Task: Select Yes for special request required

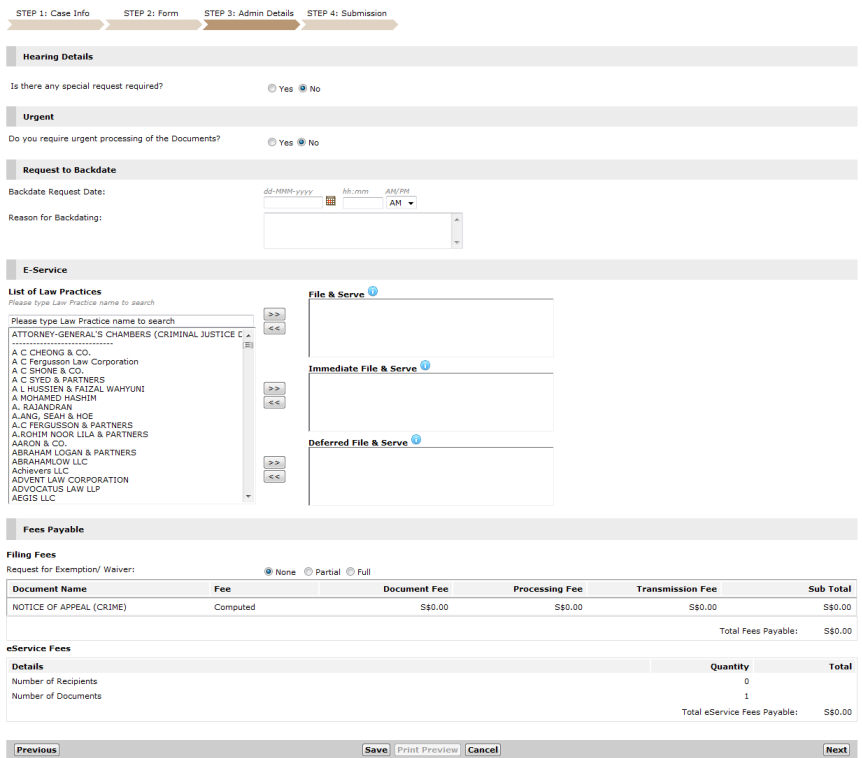Action: [272, 89]
